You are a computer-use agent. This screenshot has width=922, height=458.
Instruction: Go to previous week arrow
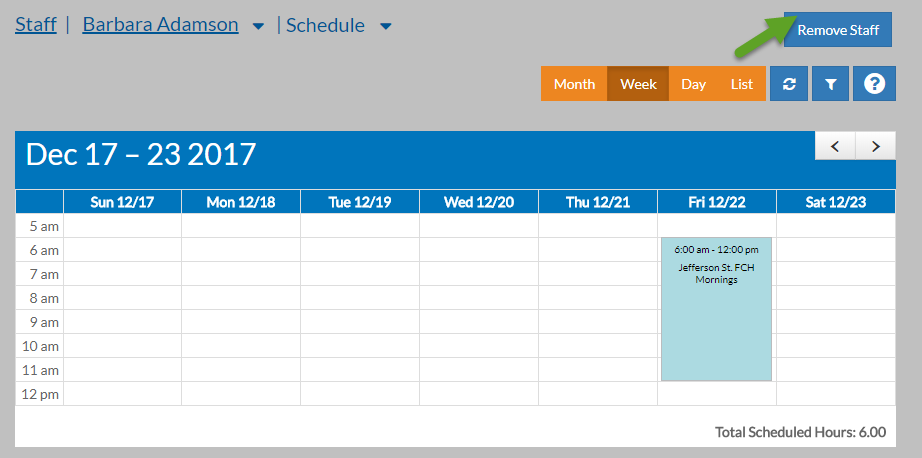click(x=835, y=146)
